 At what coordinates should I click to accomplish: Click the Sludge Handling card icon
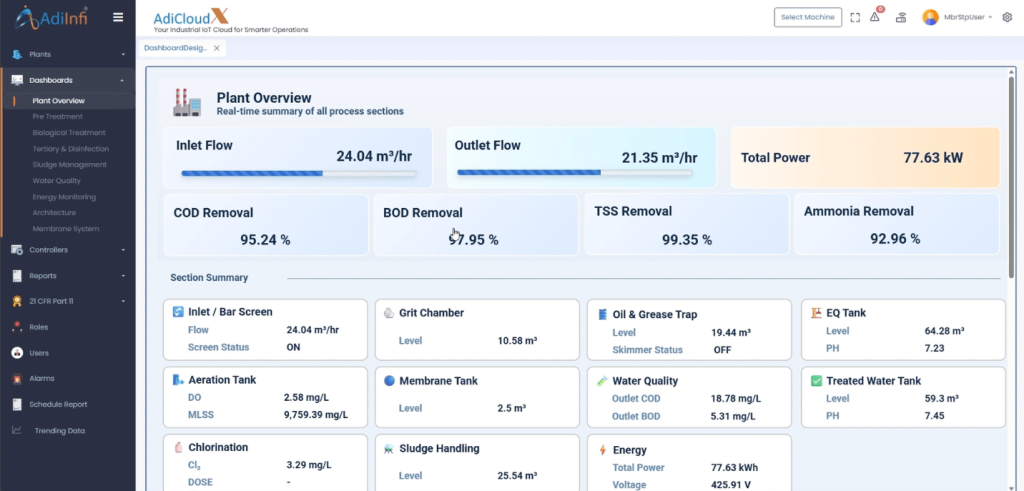pos(389,449)
